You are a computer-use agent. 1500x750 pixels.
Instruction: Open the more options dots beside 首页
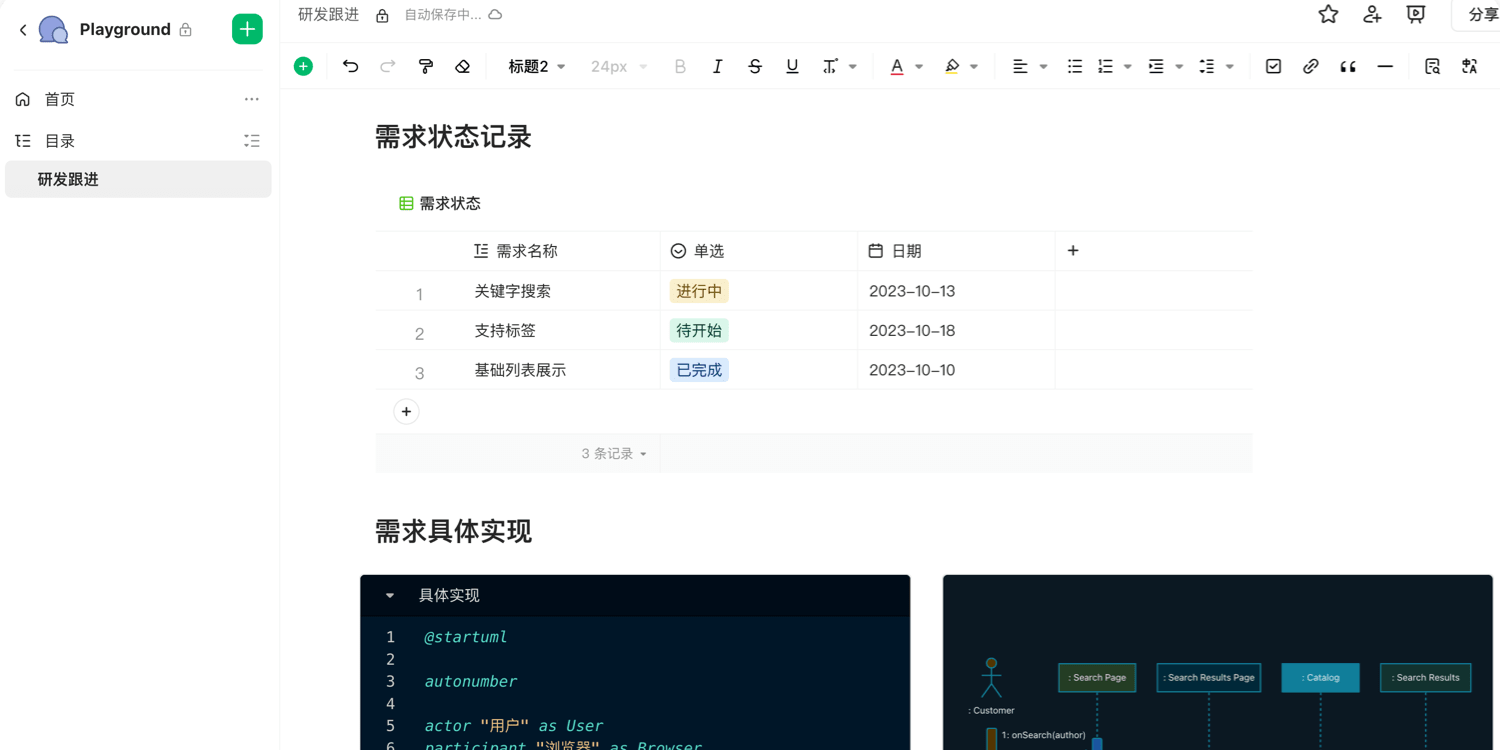252,99
